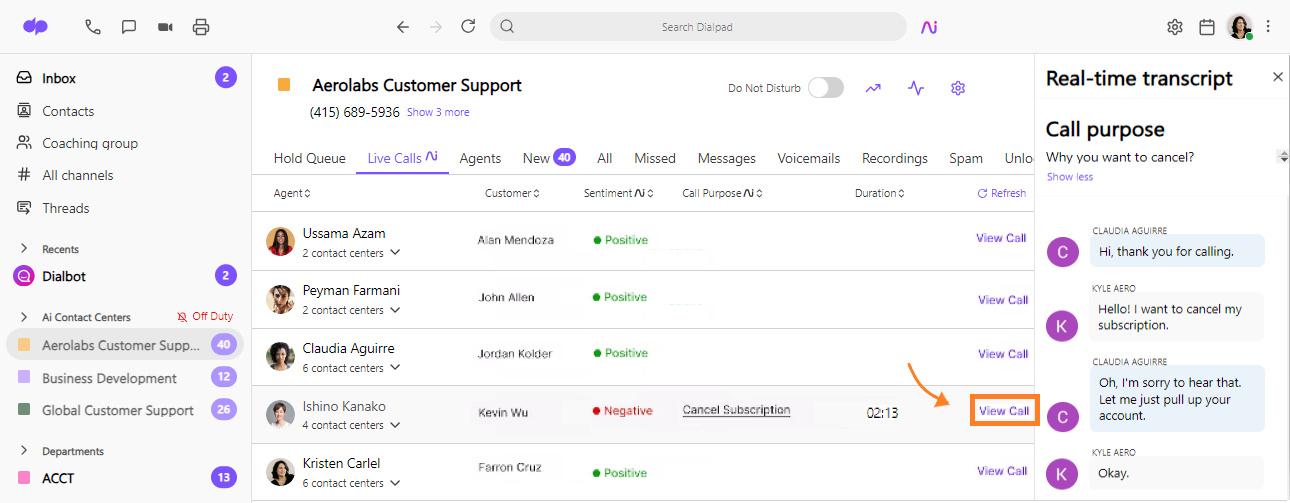Open the activity pulse icon
This screenshot has height=503, width=1290.
[916, 88]
